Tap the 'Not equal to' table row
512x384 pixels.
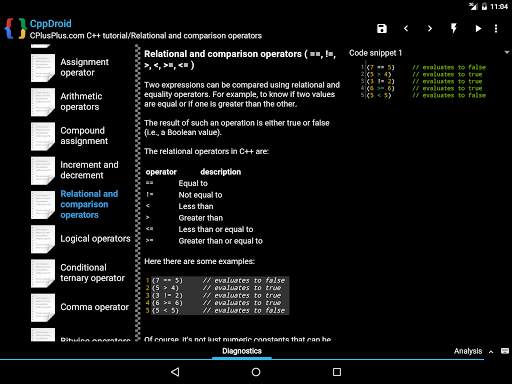pos(184,195)
